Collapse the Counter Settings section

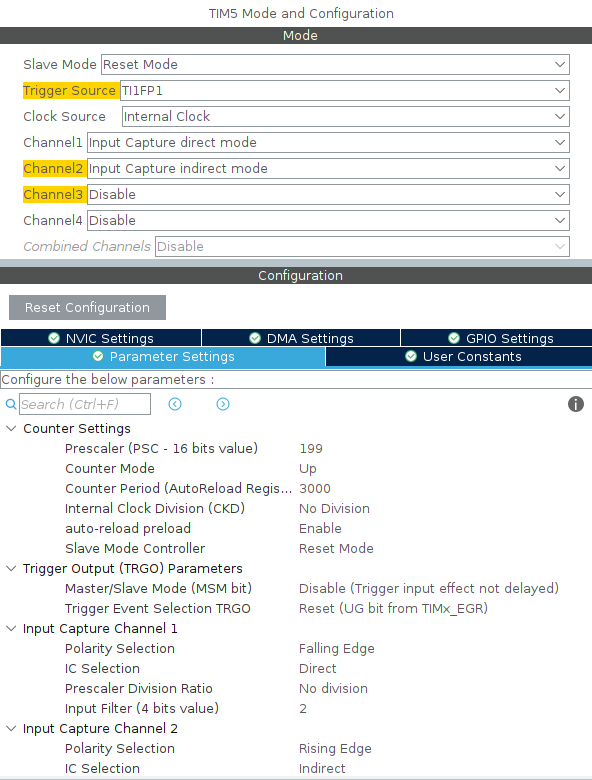11,428
